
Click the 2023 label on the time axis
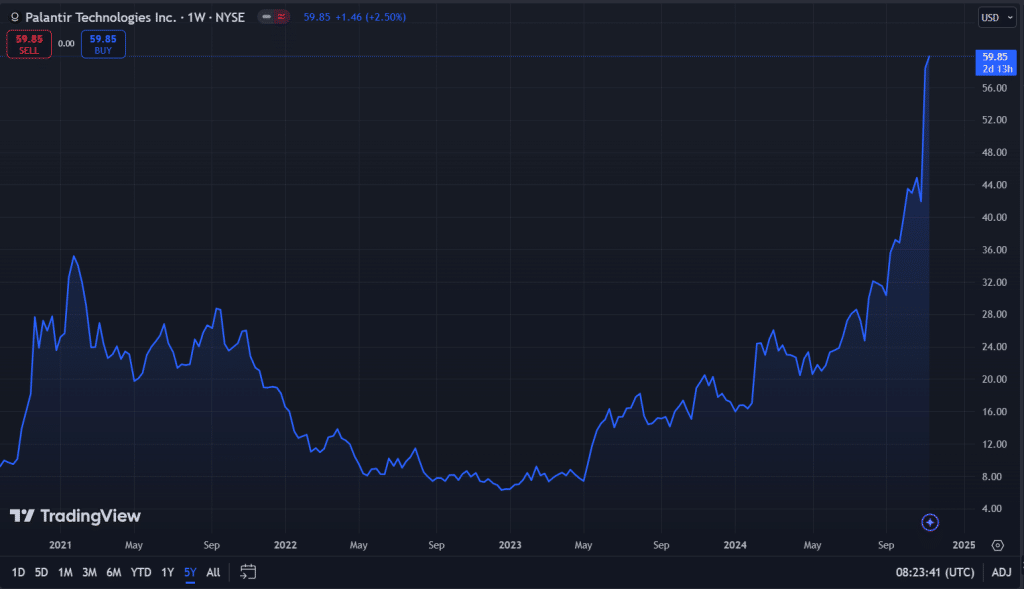pos(510,545)
